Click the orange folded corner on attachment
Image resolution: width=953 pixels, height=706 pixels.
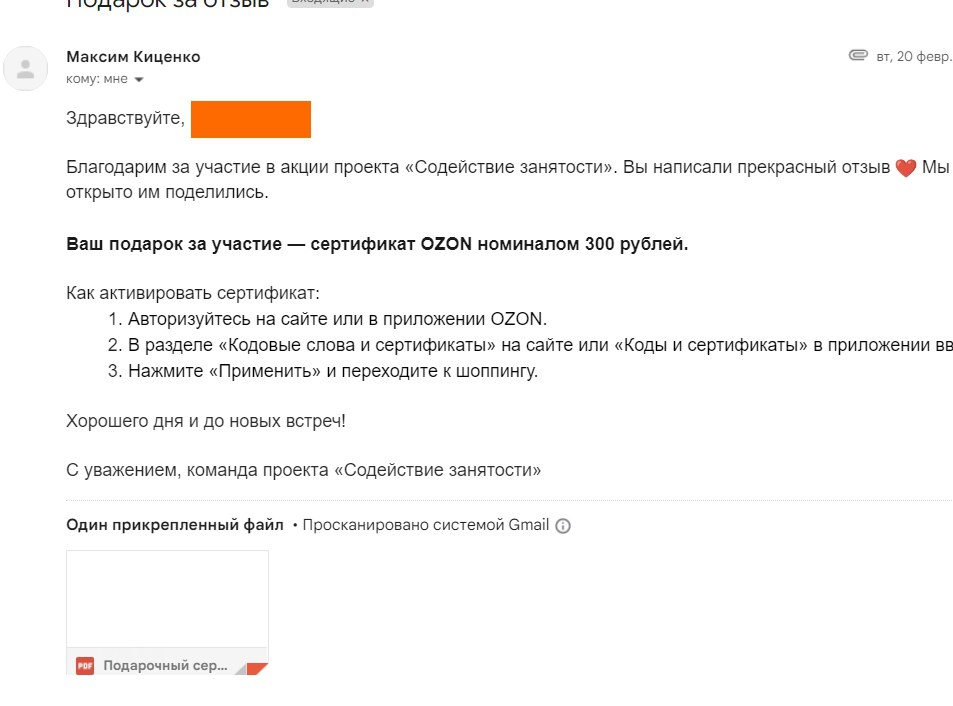[258, 668]
